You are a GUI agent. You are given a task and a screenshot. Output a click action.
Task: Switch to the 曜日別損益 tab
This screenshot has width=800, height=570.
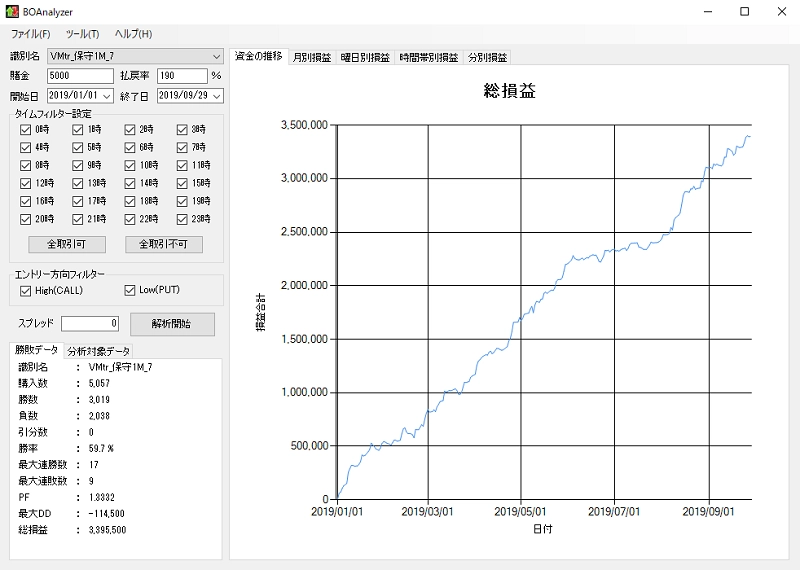[365, 58]
